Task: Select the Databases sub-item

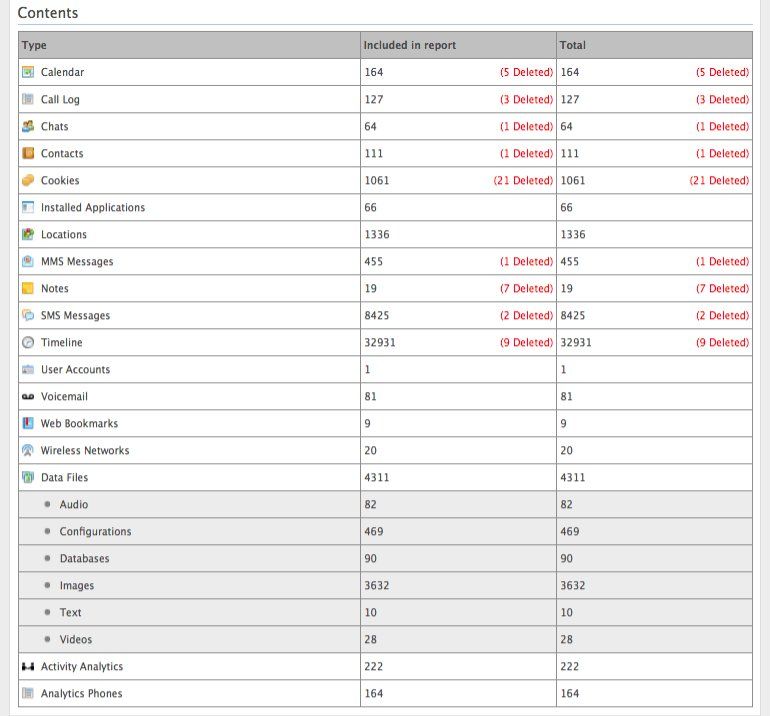Action: coord(84,558)
